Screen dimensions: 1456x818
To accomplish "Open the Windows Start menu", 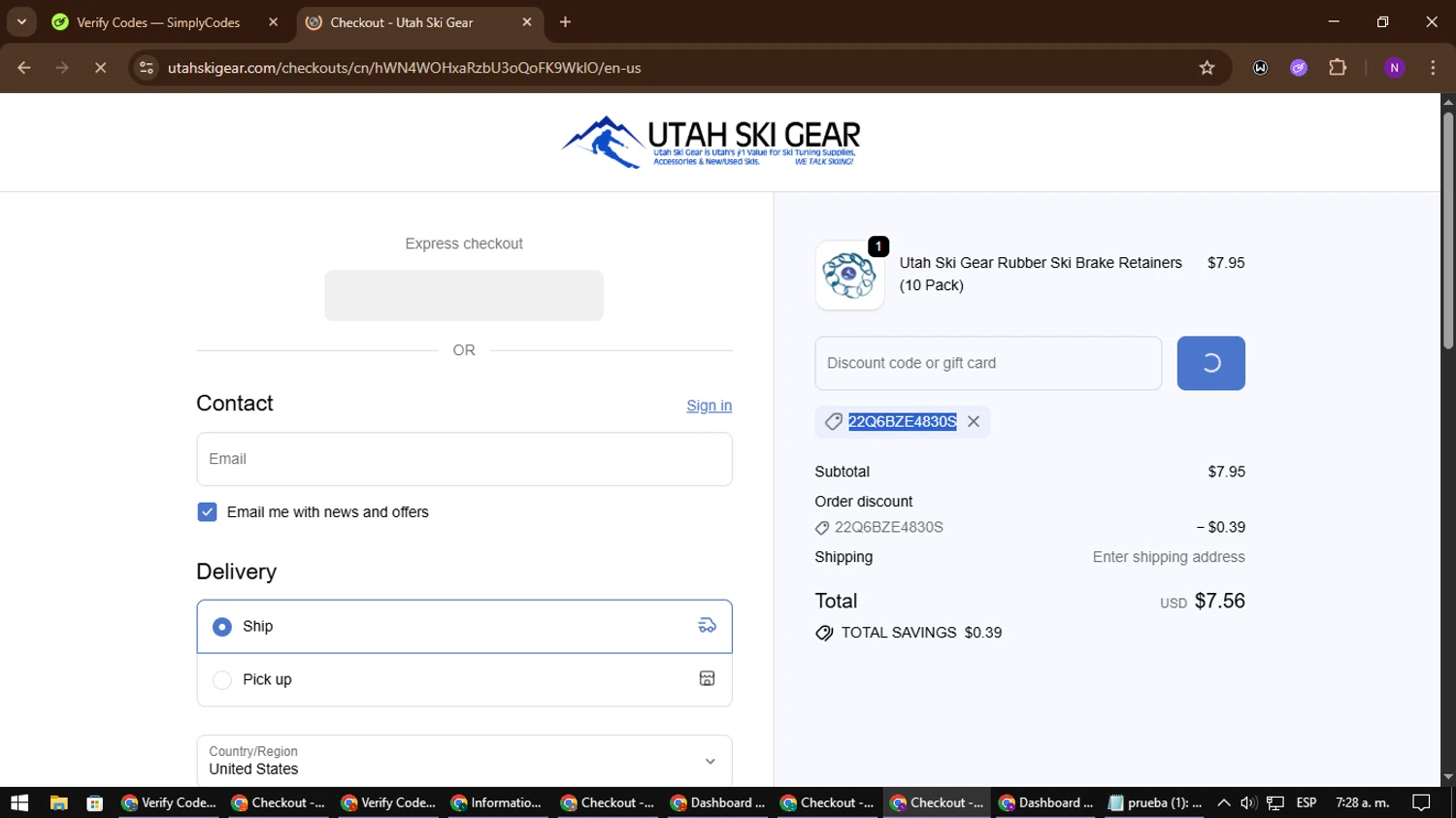I will (x=19, y=802).
